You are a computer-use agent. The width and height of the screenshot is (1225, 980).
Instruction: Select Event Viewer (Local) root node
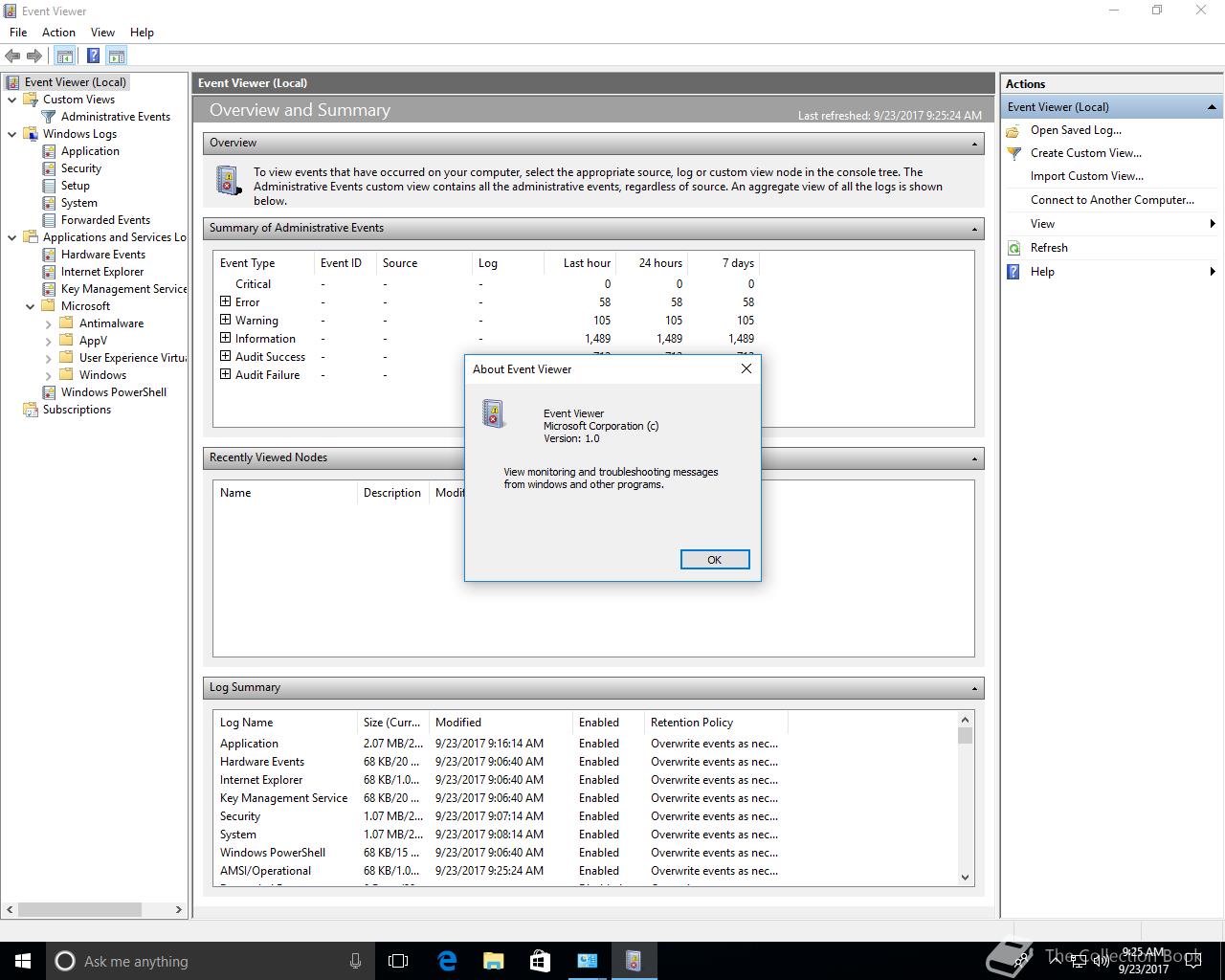tap(75, 82)
